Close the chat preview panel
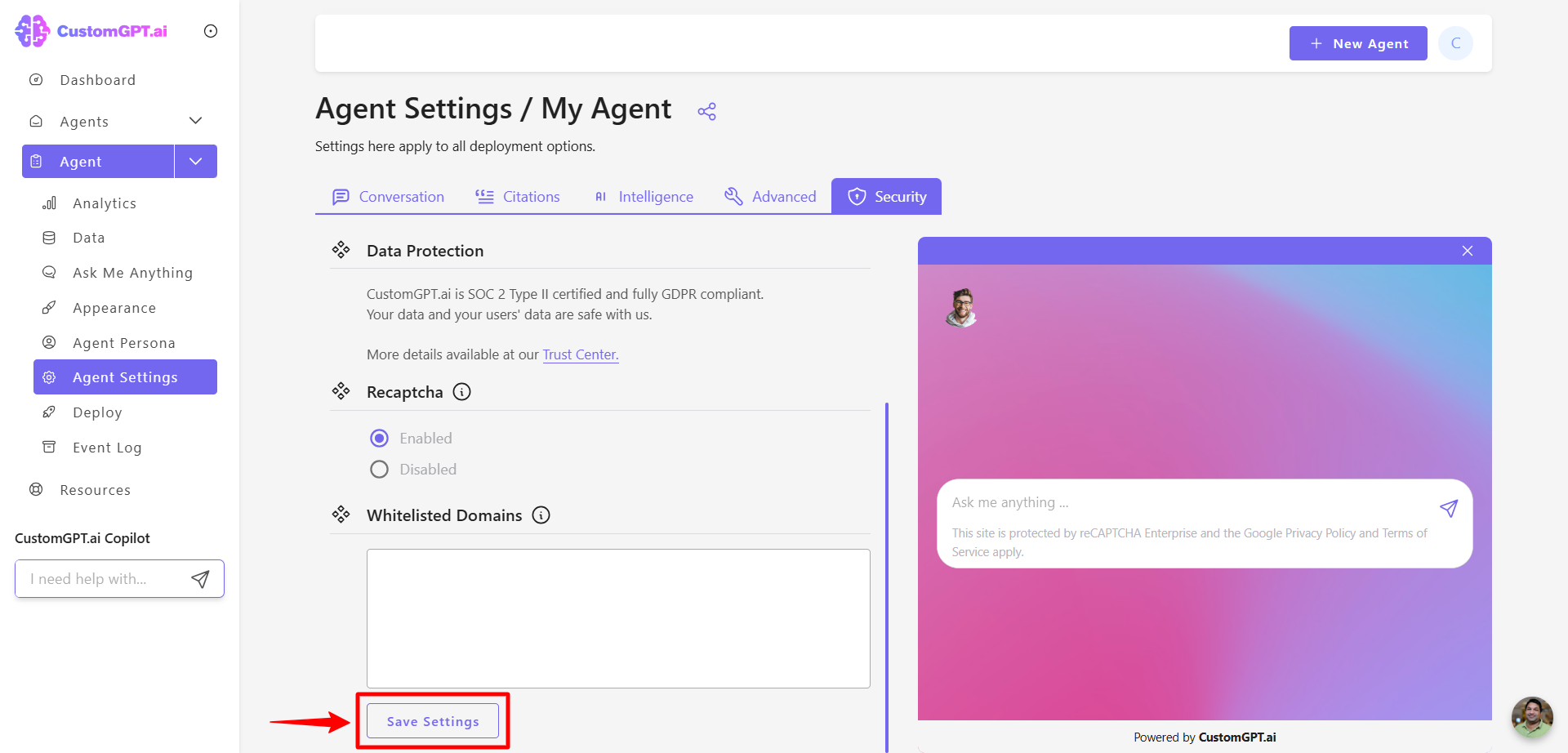 point(1468,251)
